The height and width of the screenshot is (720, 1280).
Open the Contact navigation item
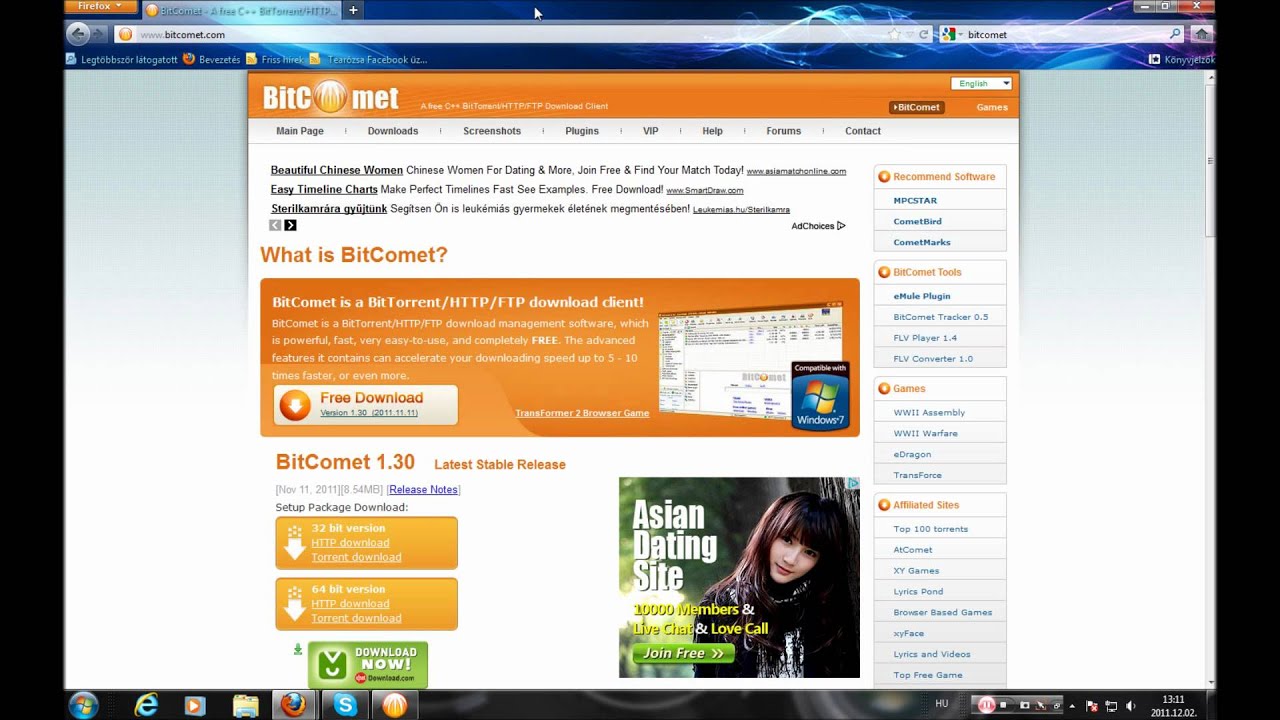(863, 131)
